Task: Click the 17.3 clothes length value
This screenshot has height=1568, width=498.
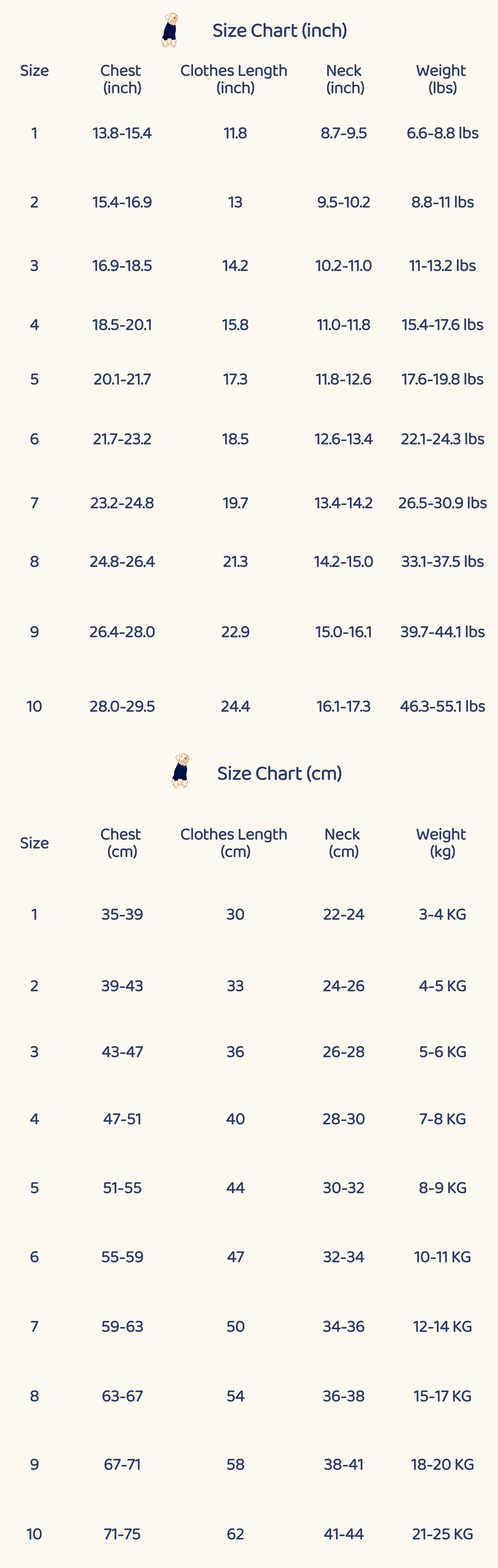Action: pos(235,379)
